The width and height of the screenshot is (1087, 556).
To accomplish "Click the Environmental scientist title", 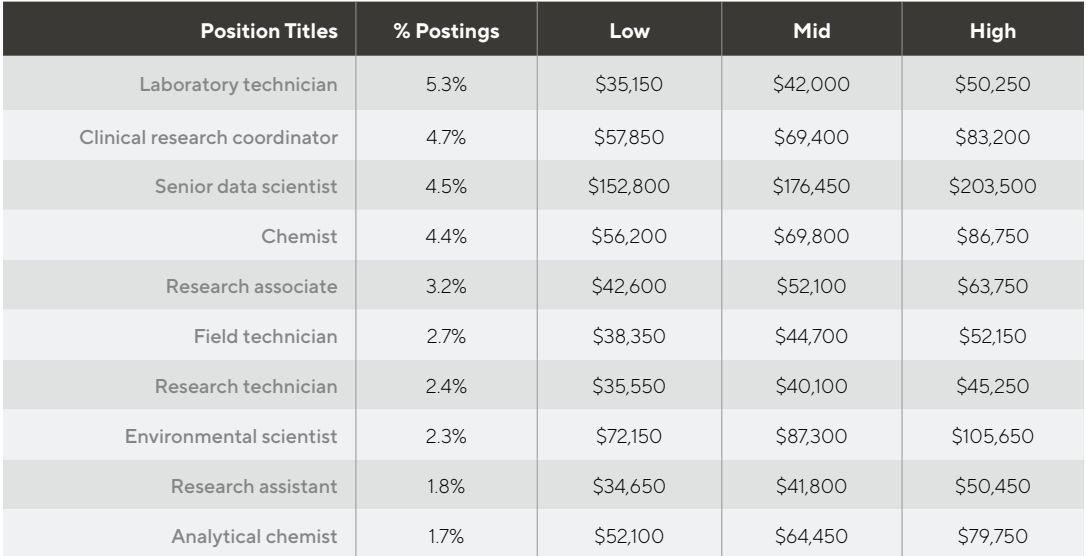I will [232, 436].
